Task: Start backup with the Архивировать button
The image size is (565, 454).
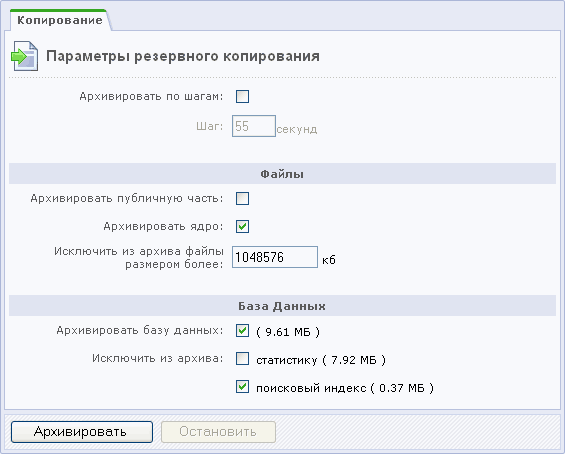Action: [82, 432]
